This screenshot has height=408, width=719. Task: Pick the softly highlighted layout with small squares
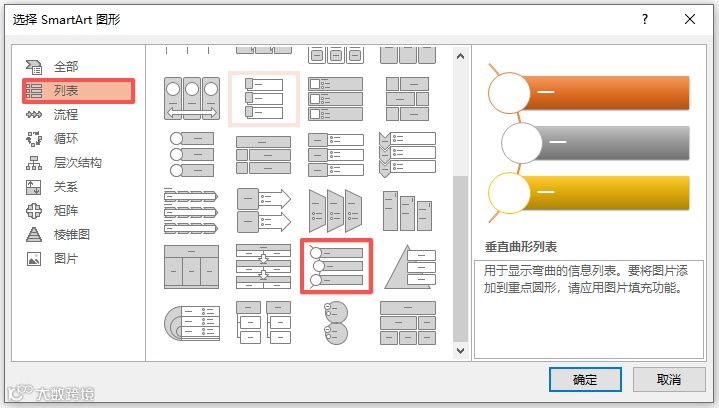point(264,99)
